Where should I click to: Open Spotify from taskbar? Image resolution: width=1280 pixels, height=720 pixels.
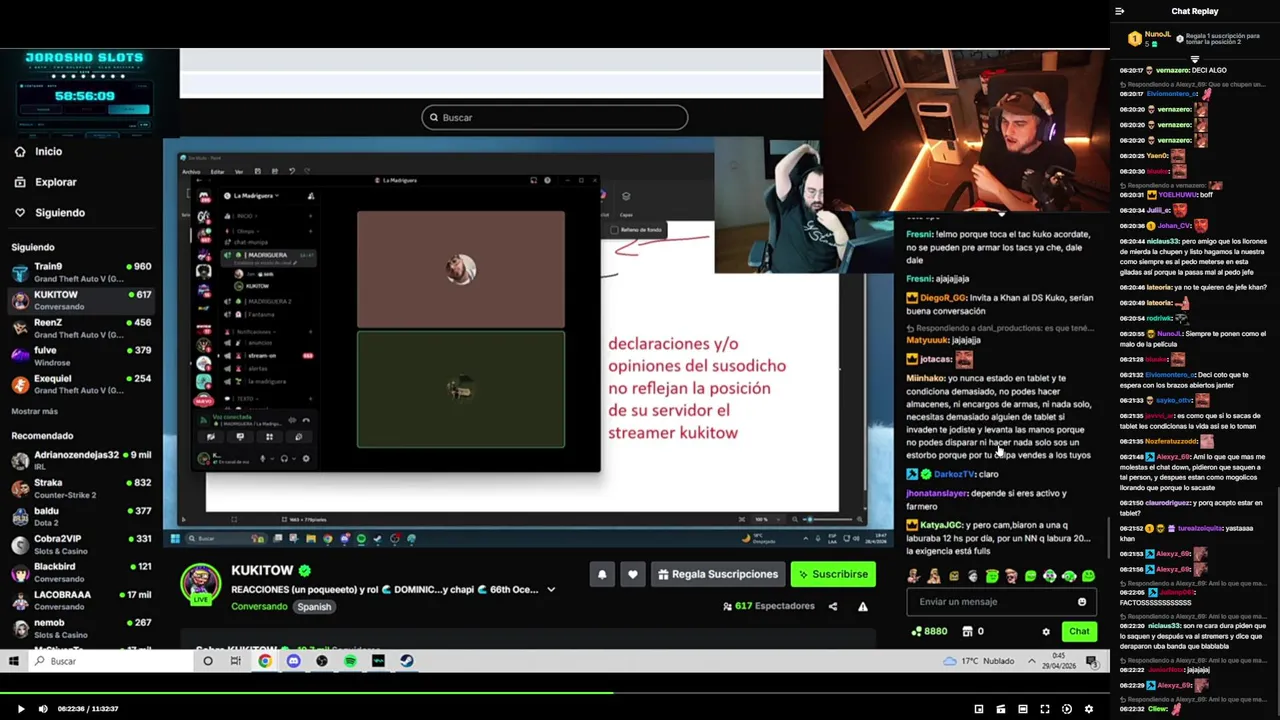350,661
